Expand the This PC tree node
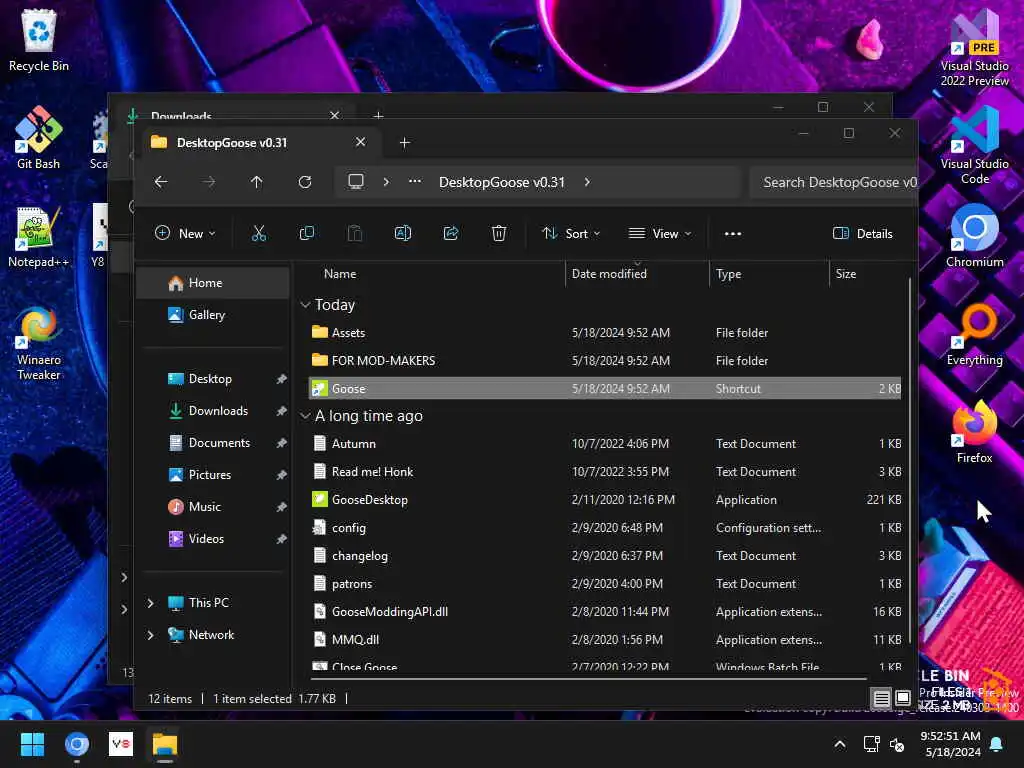Image resolution: width=1024 pixels, height=768 pixels. coord(151,603)
